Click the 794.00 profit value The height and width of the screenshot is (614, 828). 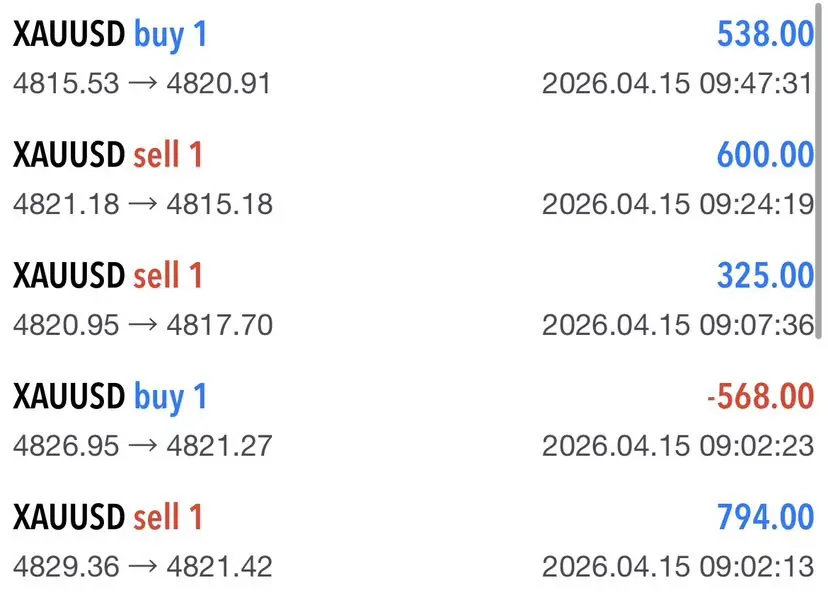click(x=765, y=517)
